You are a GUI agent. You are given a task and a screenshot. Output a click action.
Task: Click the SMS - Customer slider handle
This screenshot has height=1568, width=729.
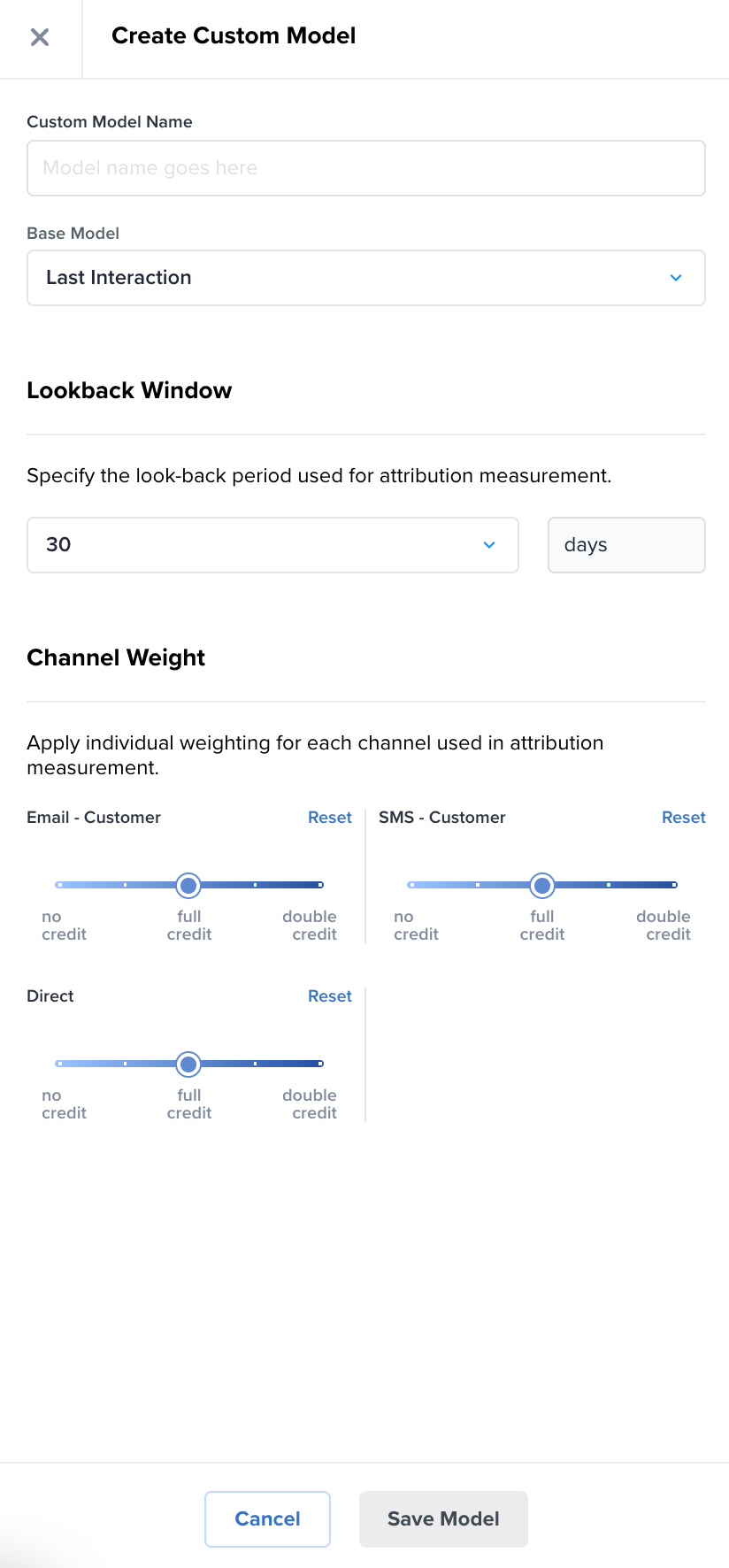tap(542, 885)
